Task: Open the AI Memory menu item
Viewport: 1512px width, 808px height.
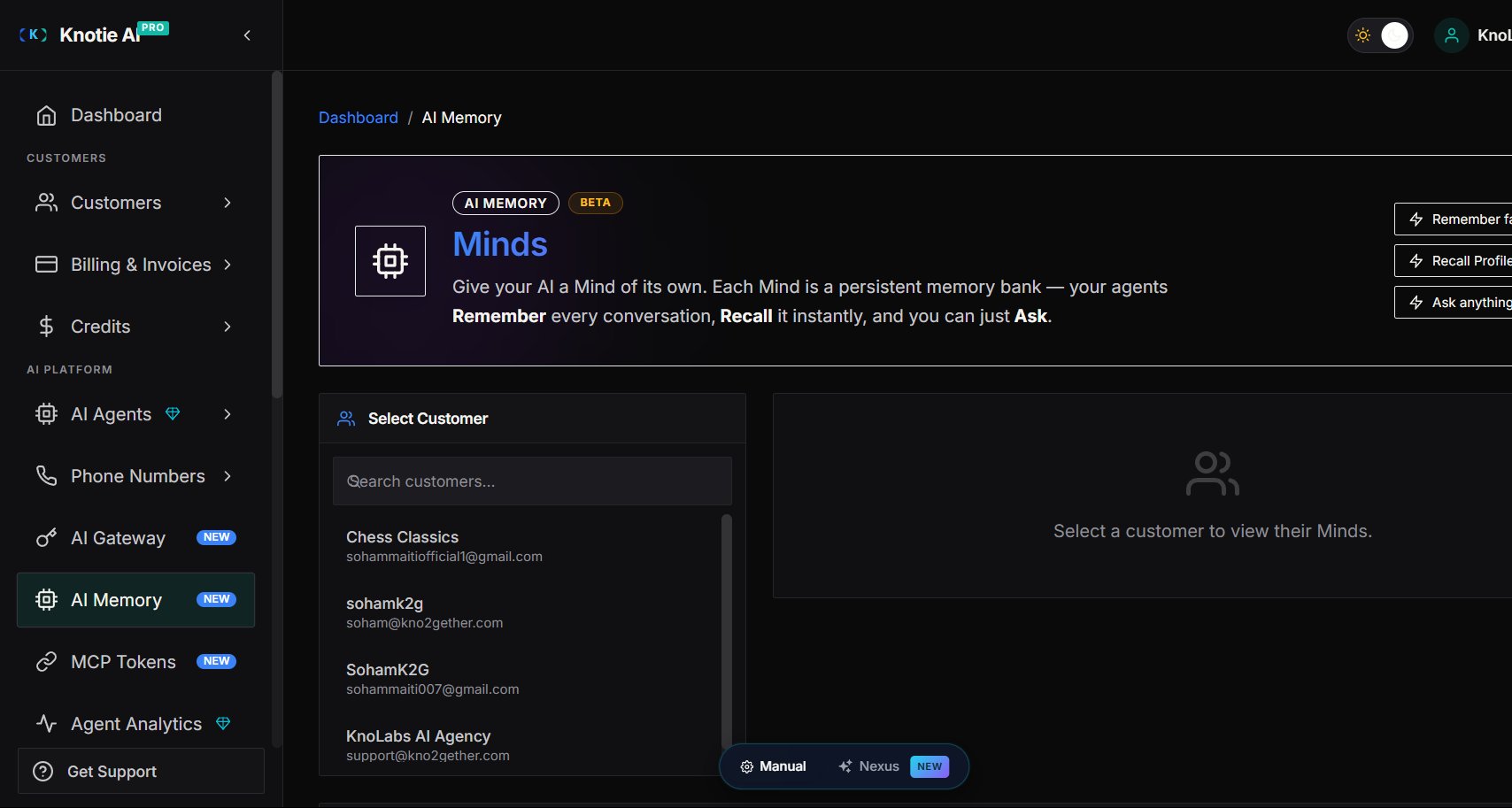Action: (x=135, y=600)
